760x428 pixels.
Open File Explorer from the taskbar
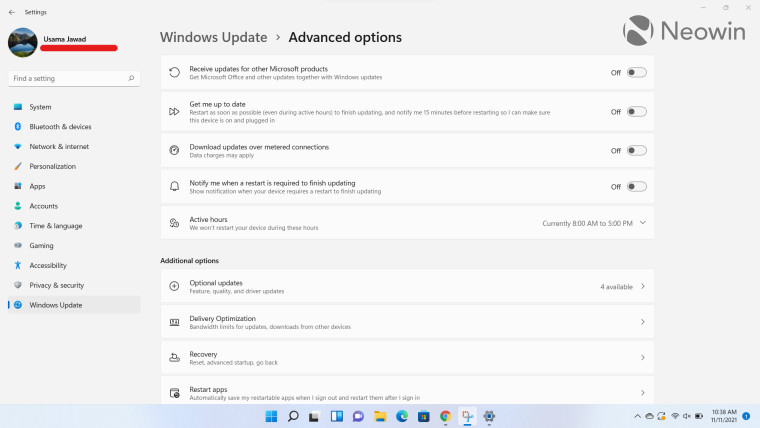pos(380,416)
